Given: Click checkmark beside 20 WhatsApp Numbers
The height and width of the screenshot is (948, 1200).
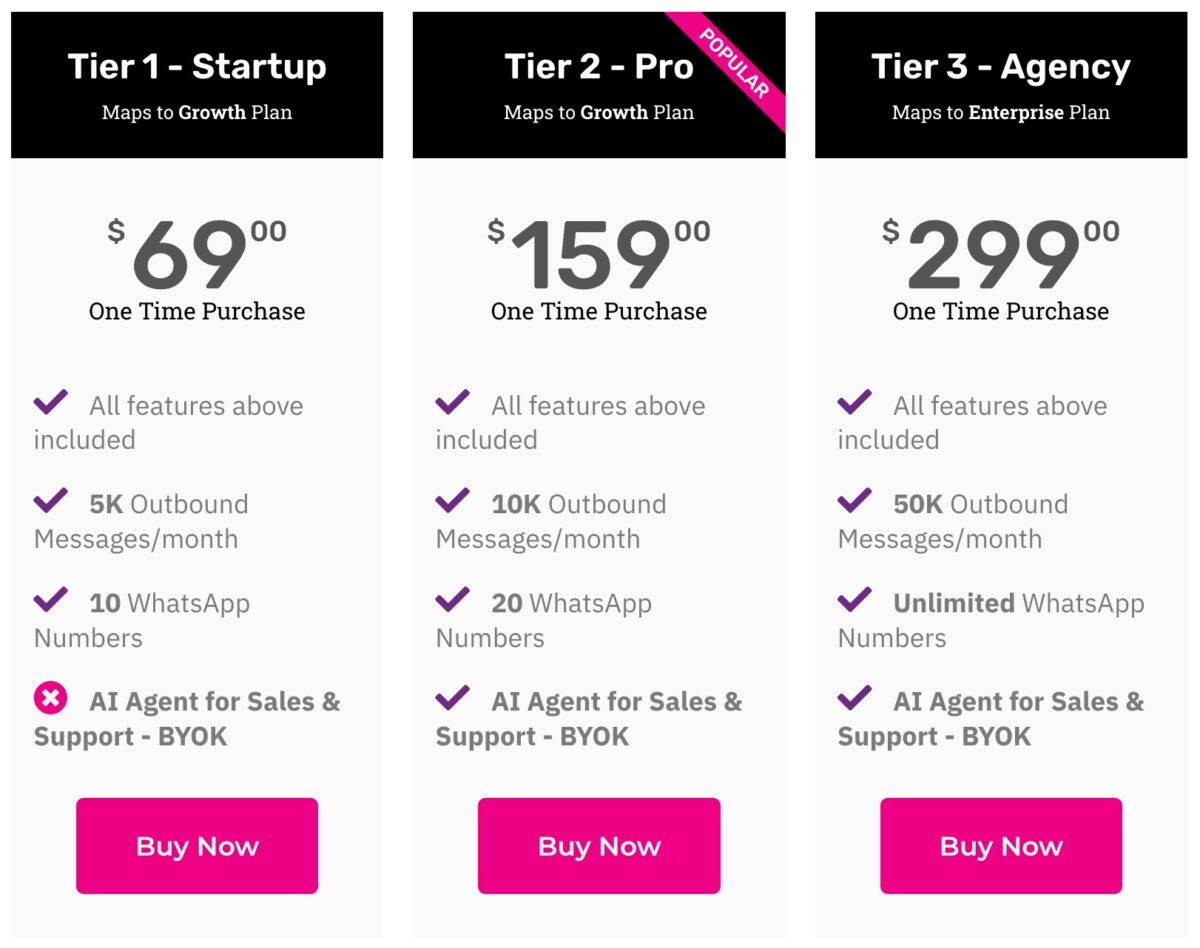Looking at the screenshot, I should (x=453, y=600).
